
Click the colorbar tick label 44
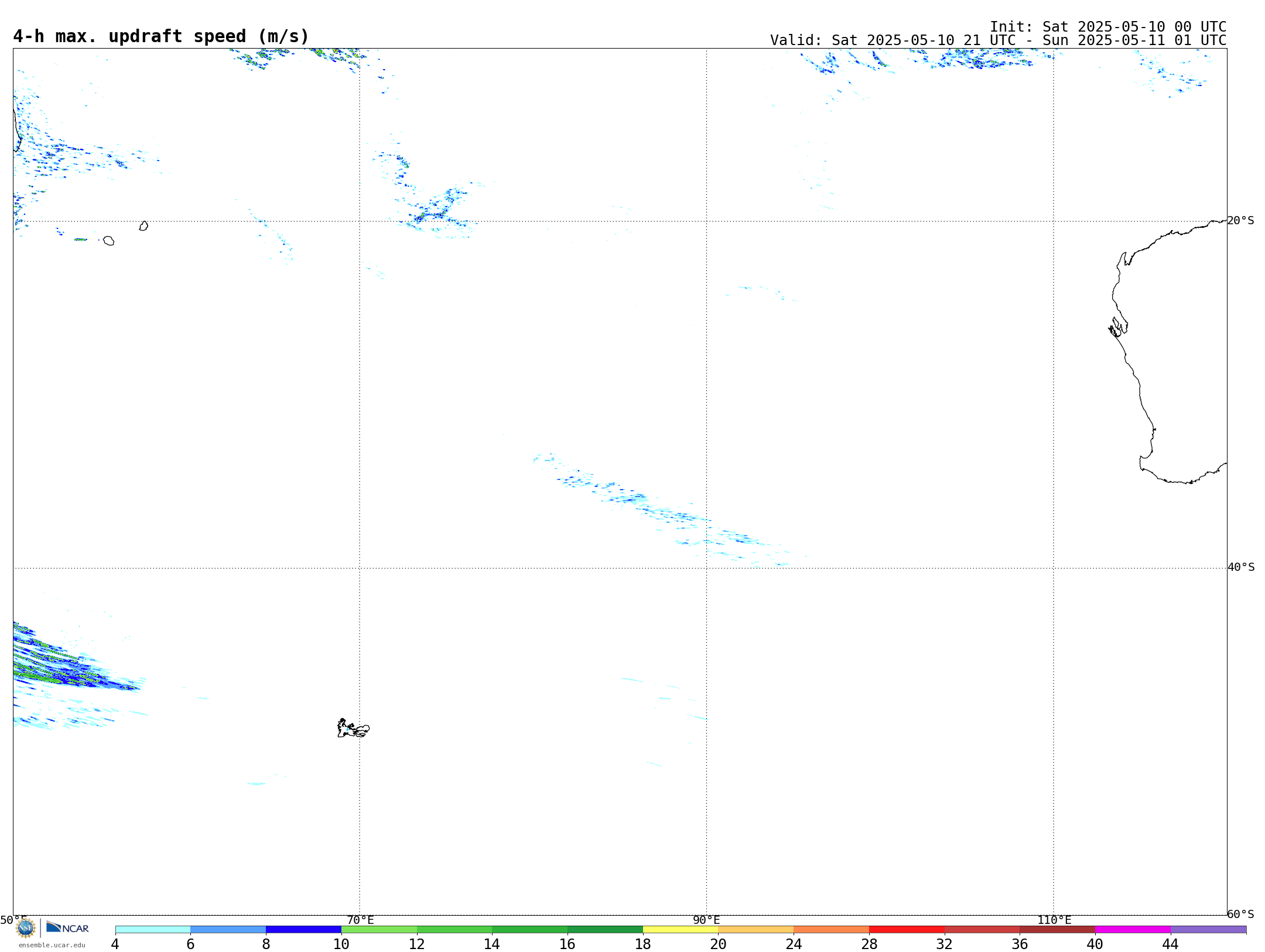point(1171,944)
